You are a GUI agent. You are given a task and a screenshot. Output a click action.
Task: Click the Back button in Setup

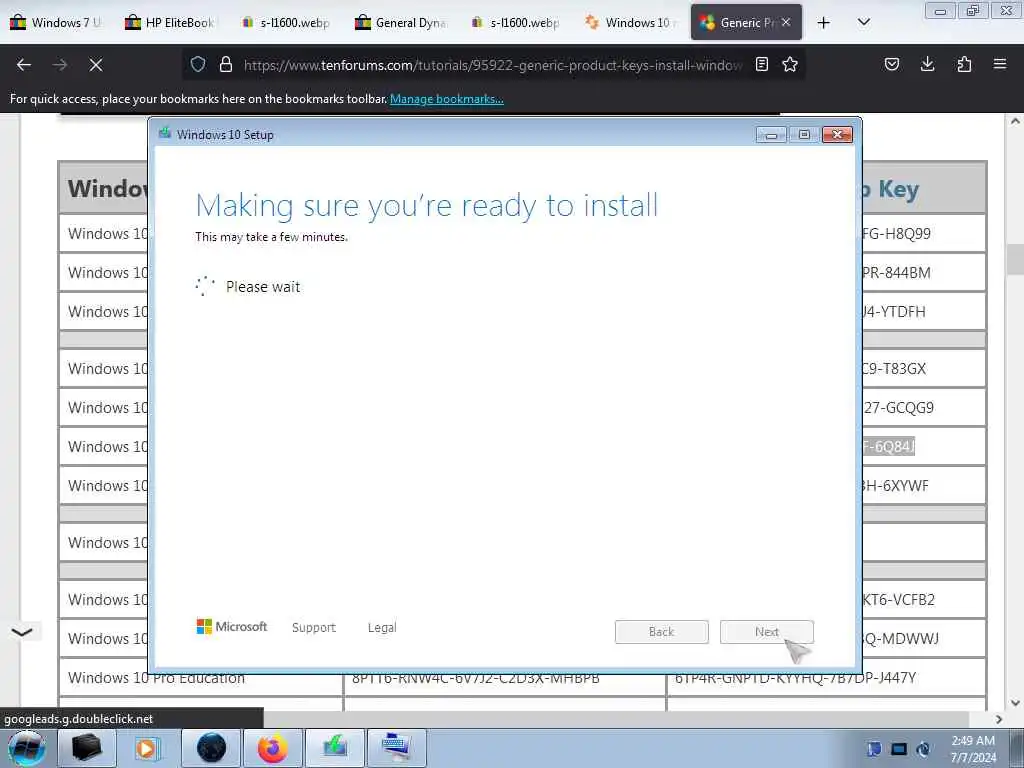tap(662, 632)
